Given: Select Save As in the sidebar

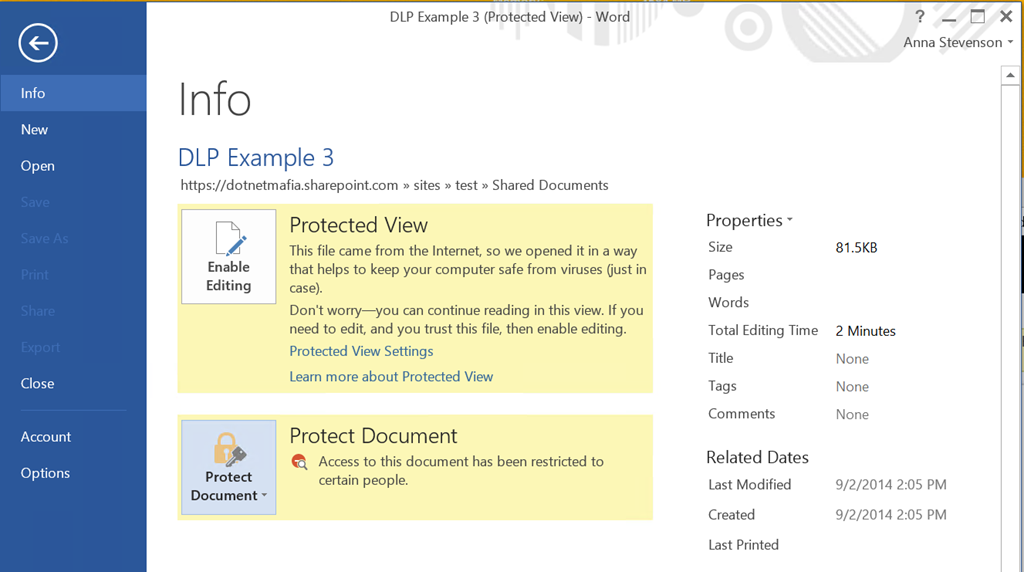Looking at the screenshot, I should point(73,238).
